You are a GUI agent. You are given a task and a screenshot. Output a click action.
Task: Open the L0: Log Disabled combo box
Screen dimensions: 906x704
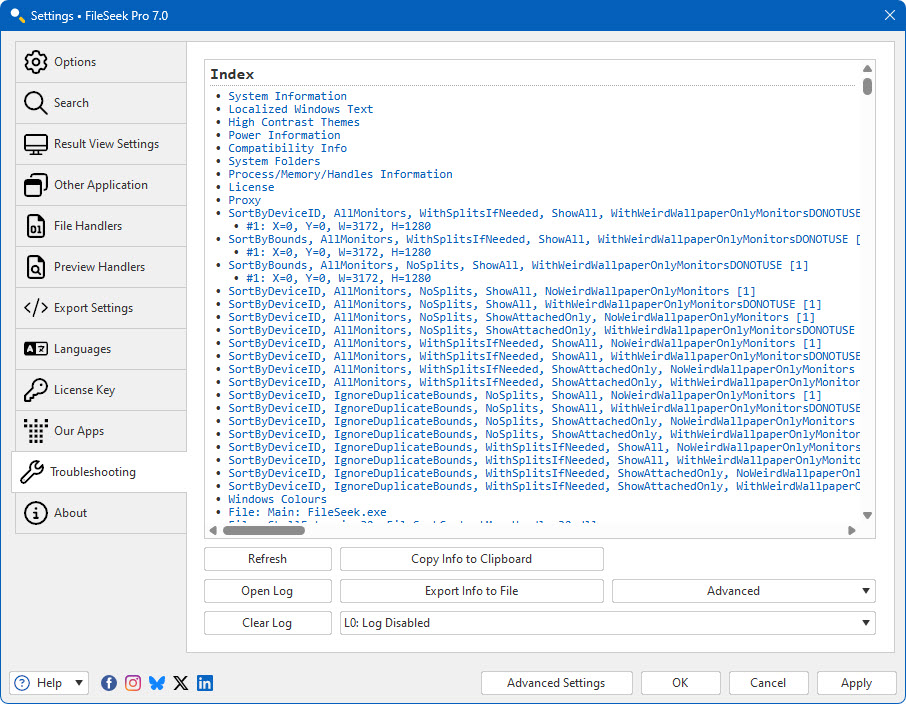608,623
